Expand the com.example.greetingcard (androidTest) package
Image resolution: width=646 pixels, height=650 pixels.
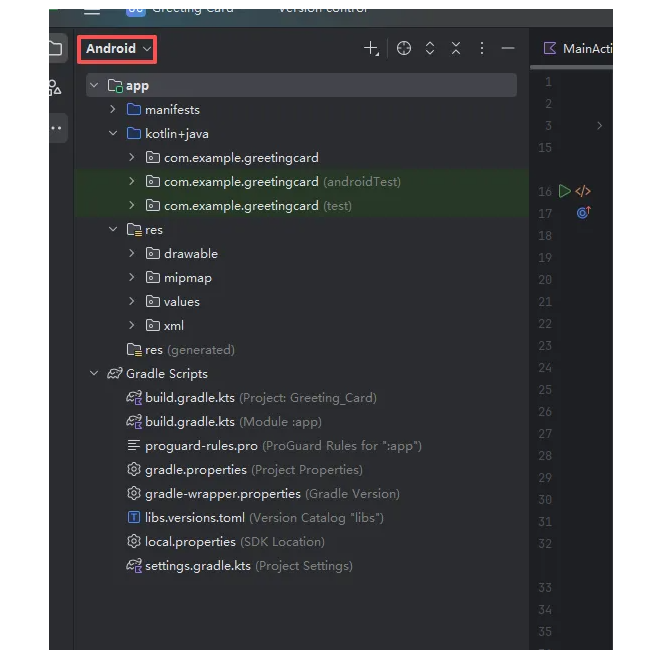(131, 182)
